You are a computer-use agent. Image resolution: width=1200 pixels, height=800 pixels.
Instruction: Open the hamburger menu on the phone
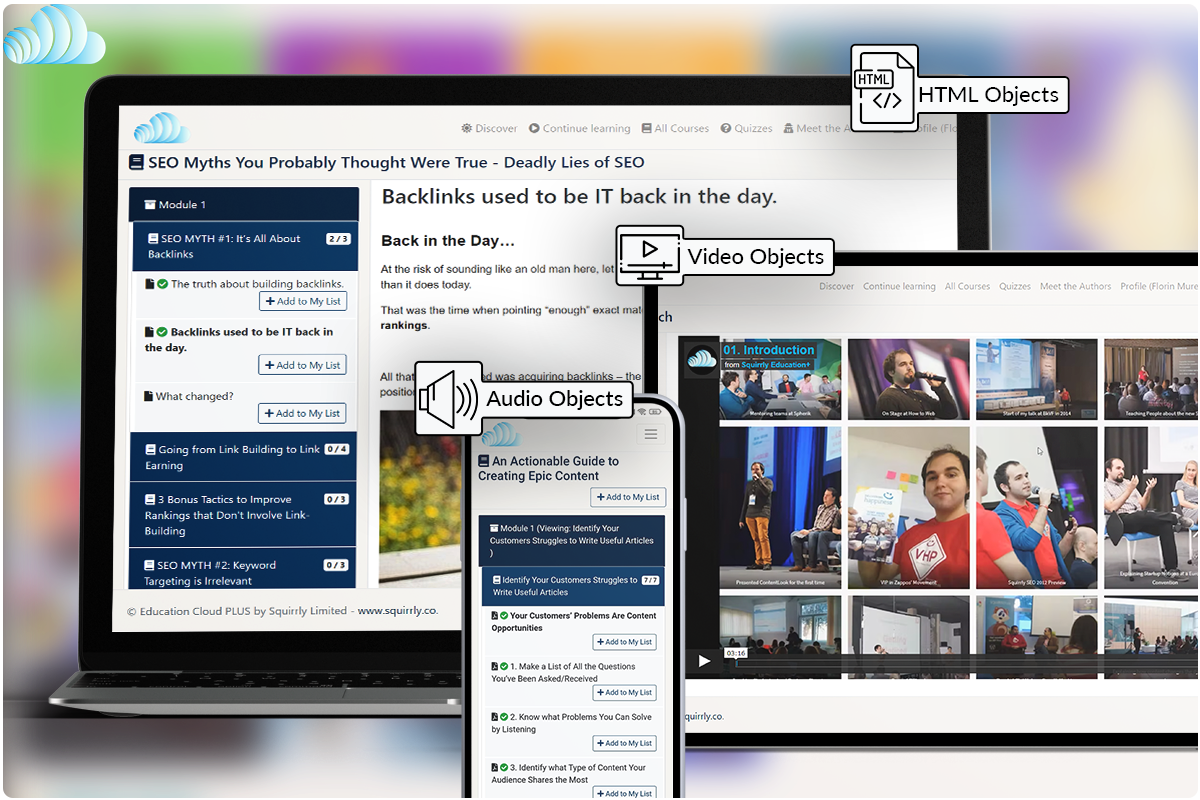pyautogui.click(x=651, y=434)
